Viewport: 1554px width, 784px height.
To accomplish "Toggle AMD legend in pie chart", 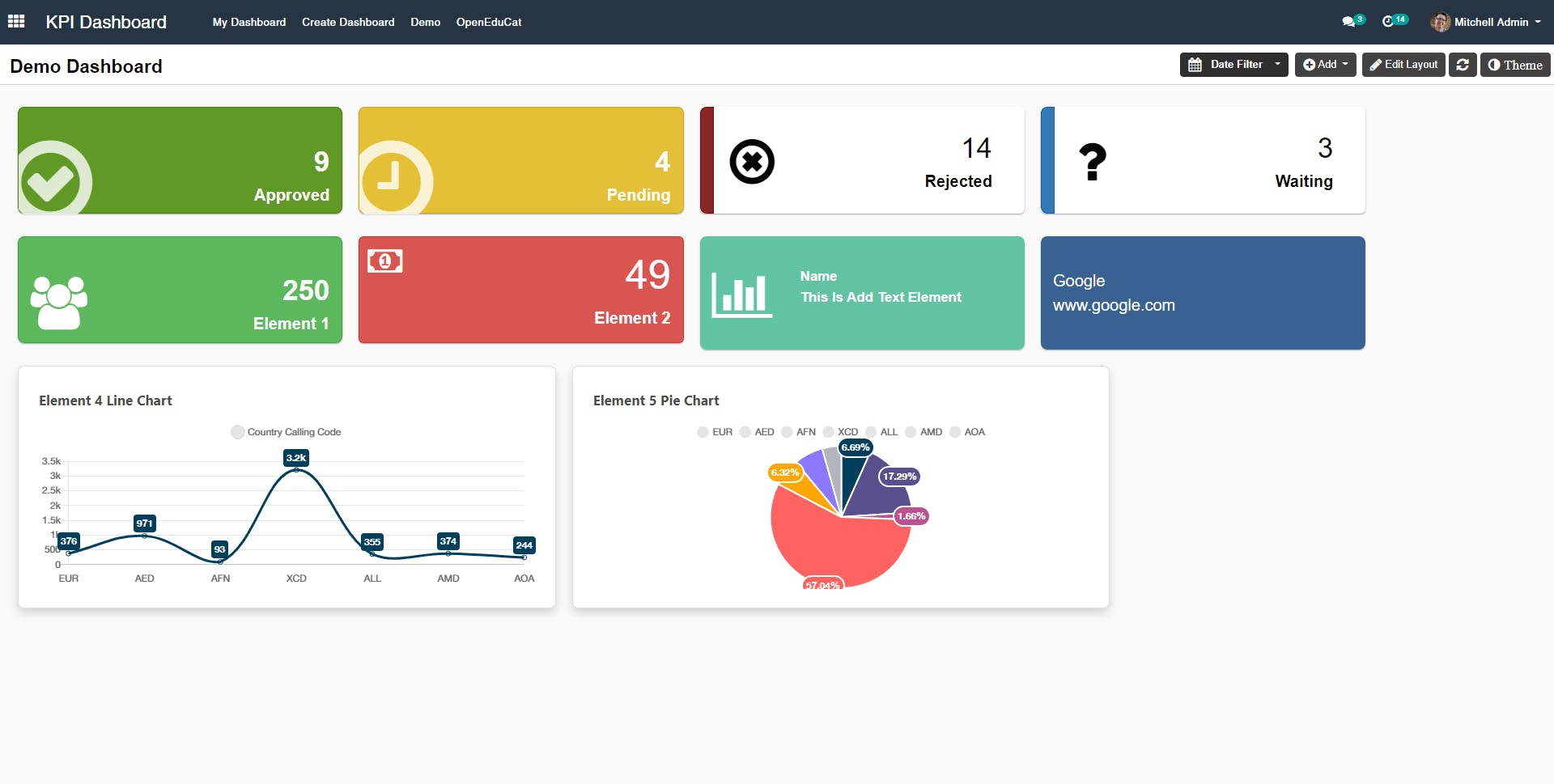I will 923,432.
